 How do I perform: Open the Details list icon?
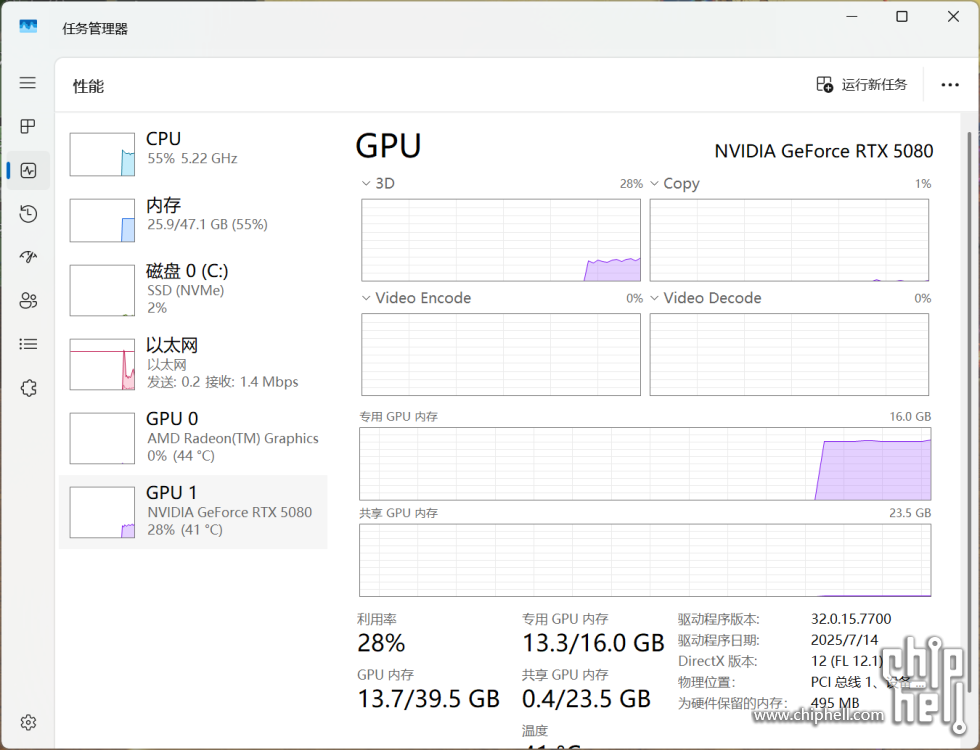[28, 344]
